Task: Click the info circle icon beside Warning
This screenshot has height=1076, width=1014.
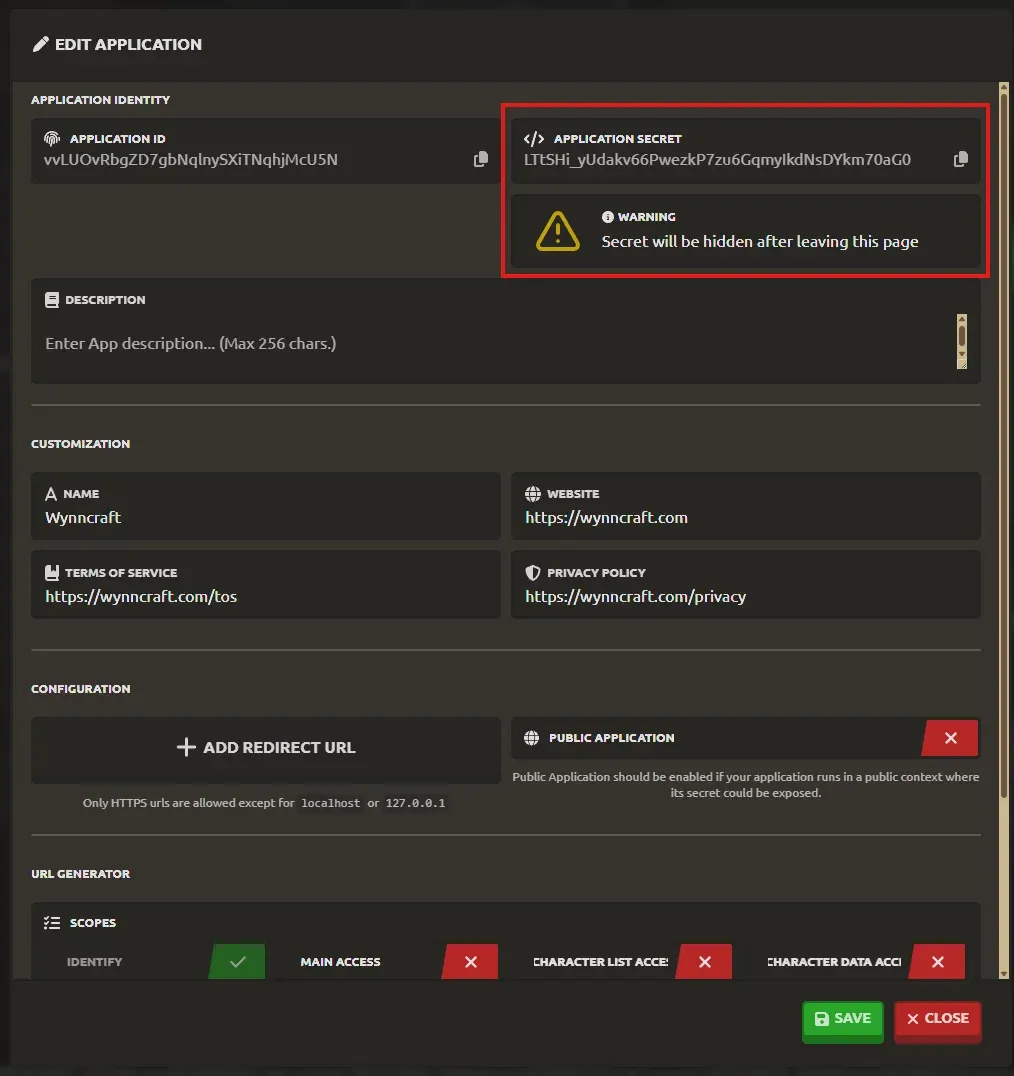Action: 607,217
